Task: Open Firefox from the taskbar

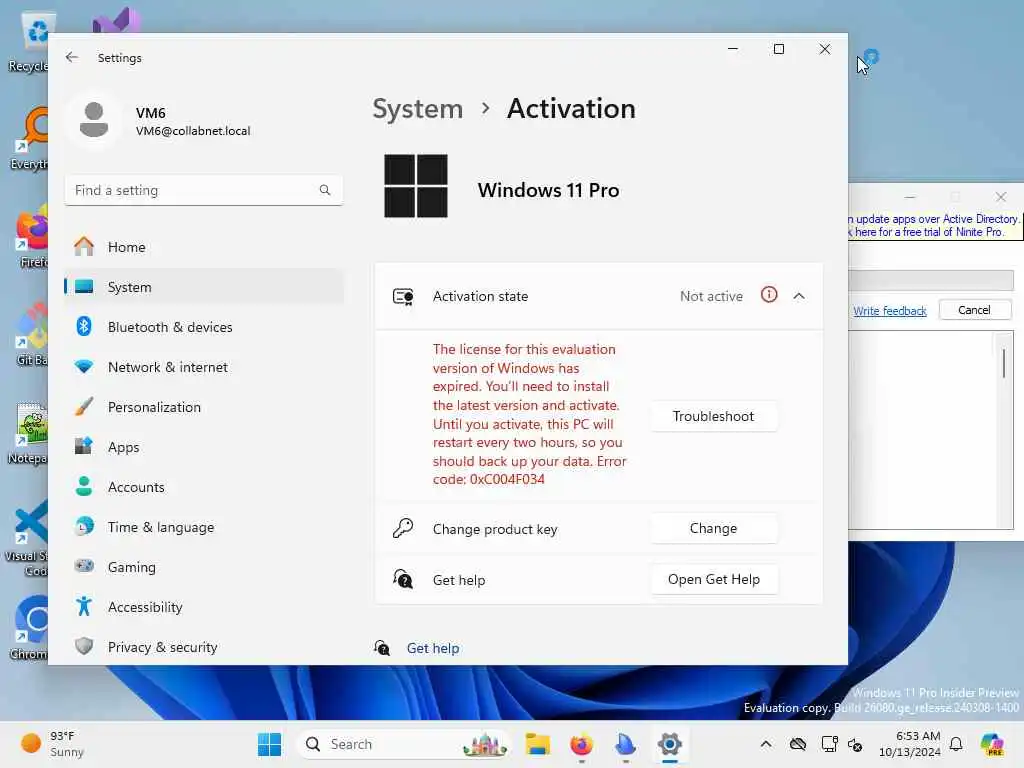Action: [581, 744]
